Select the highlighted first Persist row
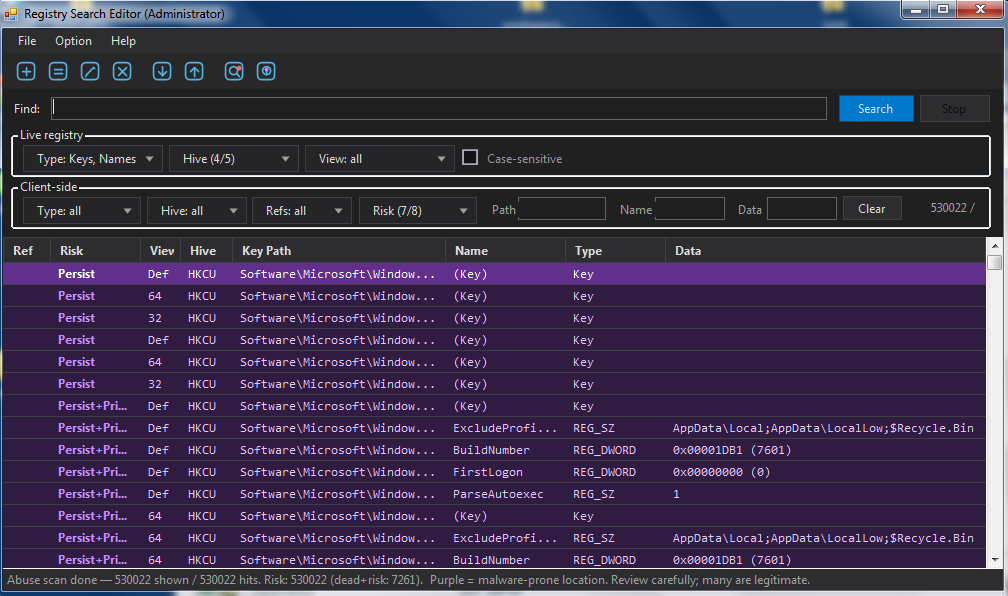 point(494,274)
